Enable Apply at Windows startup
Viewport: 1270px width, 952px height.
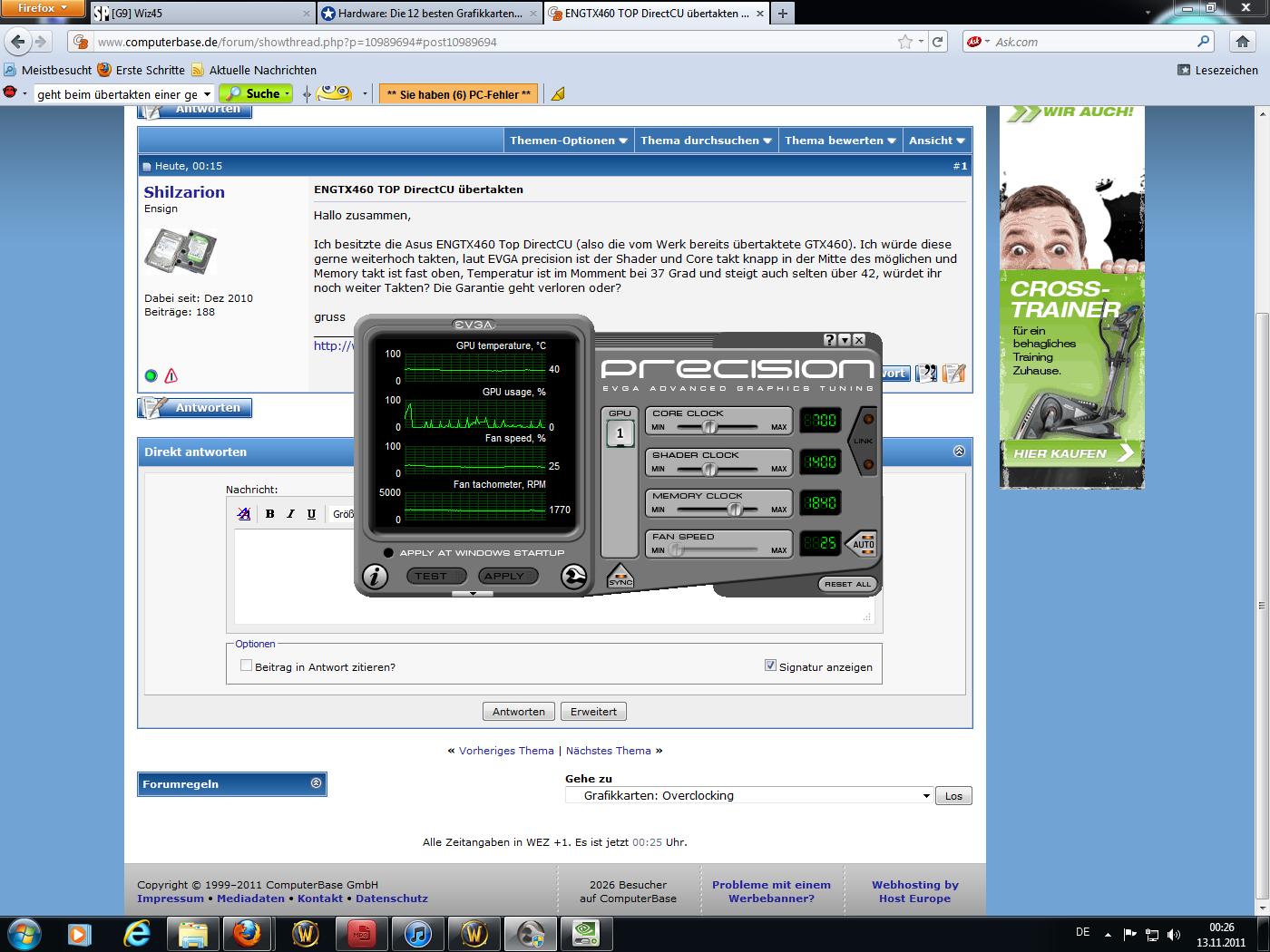coord(389,552)
